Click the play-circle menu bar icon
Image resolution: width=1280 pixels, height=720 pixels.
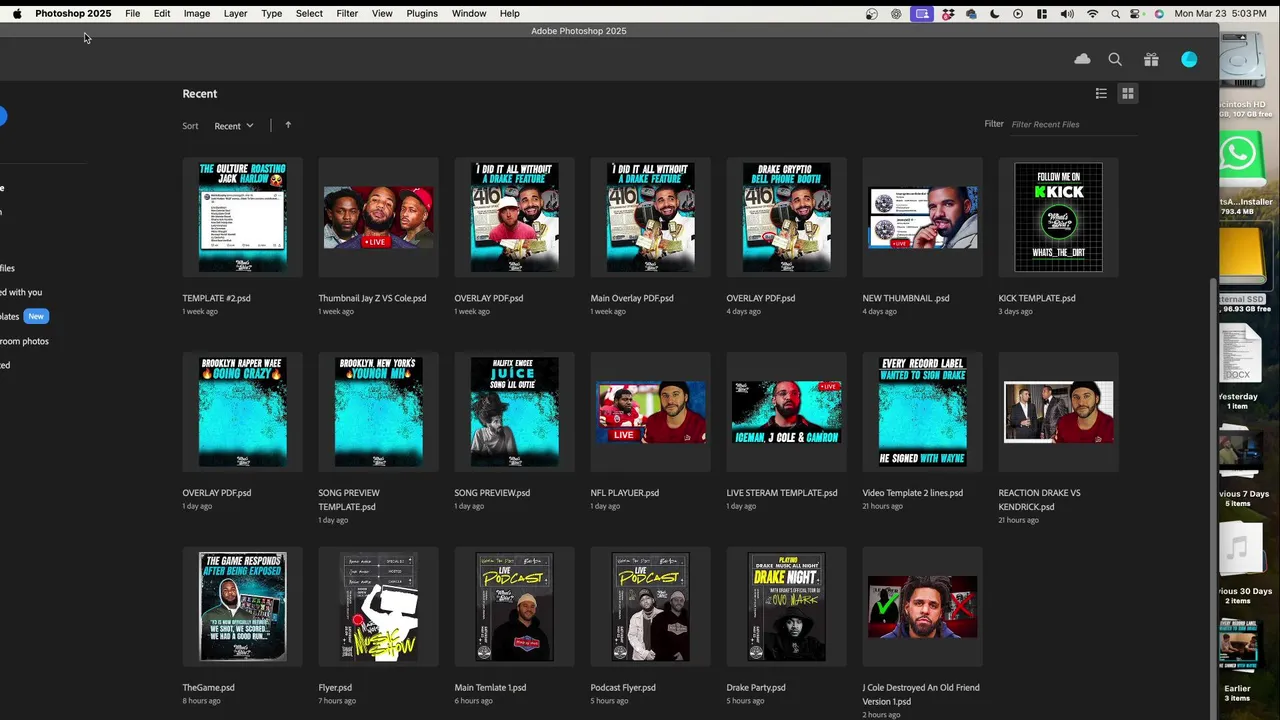1018,13
